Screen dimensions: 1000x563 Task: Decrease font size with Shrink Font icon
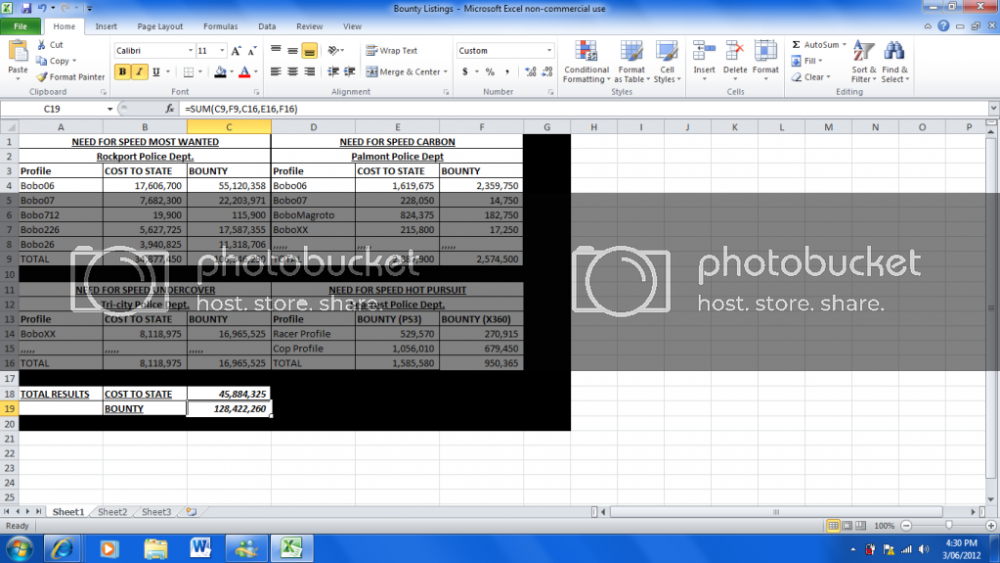pos(252,50)
